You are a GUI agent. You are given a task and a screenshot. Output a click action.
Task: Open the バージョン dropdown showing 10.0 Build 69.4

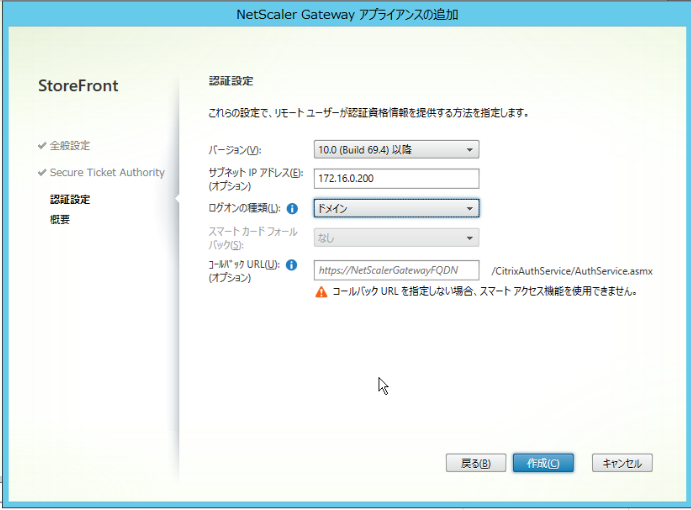[396, 150]
